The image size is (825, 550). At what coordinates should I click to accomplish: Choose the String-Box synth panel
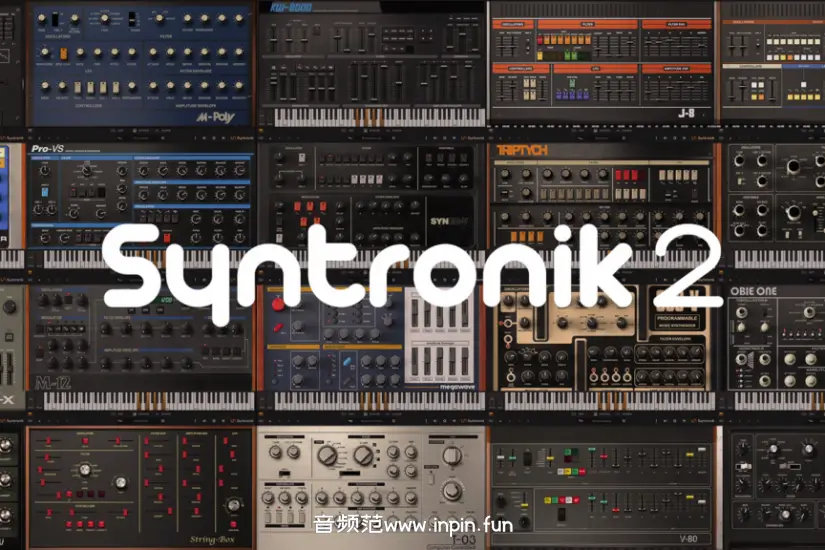point(141,488)
